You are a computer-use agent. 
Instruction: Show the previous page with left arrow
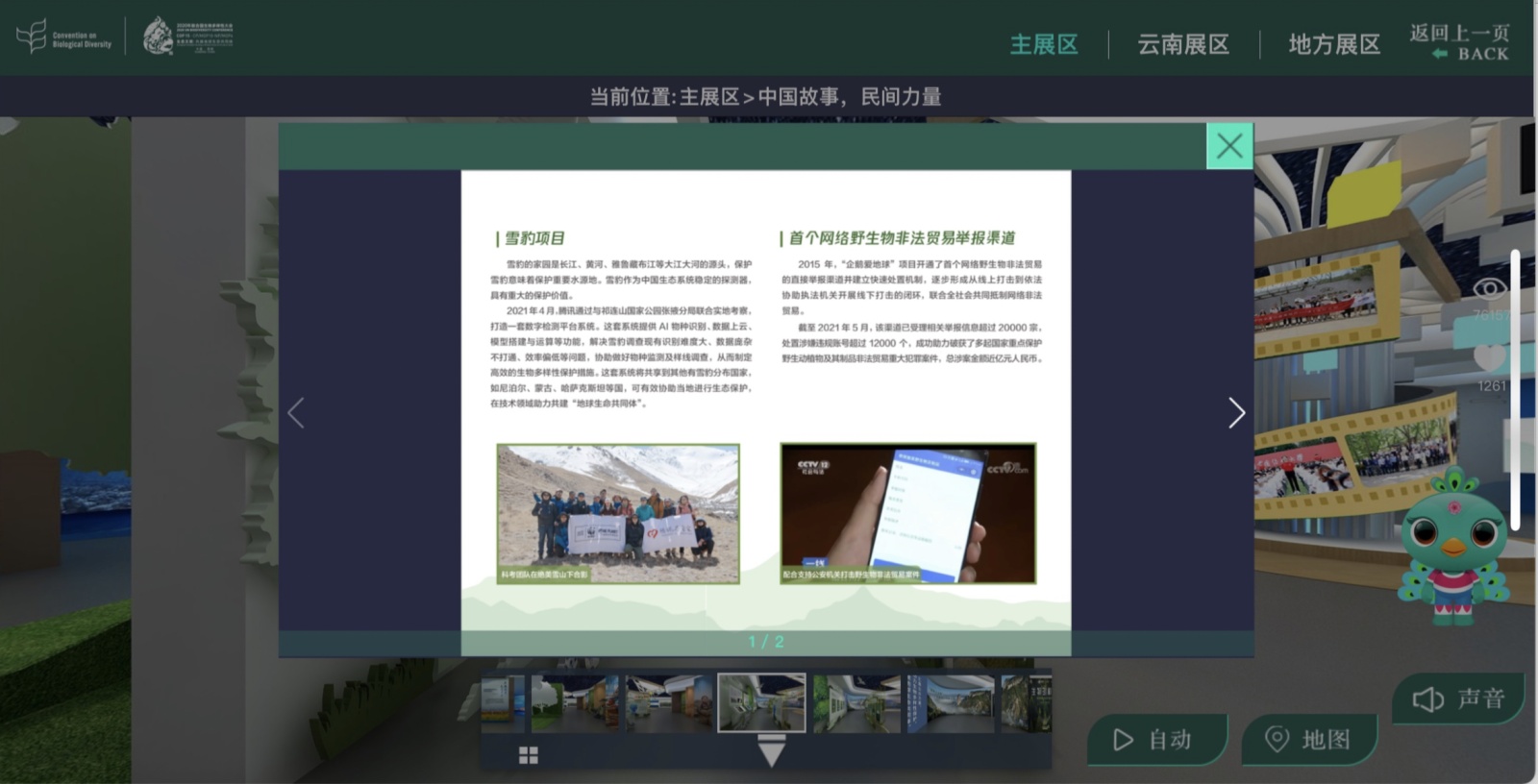tap(296, 413)
